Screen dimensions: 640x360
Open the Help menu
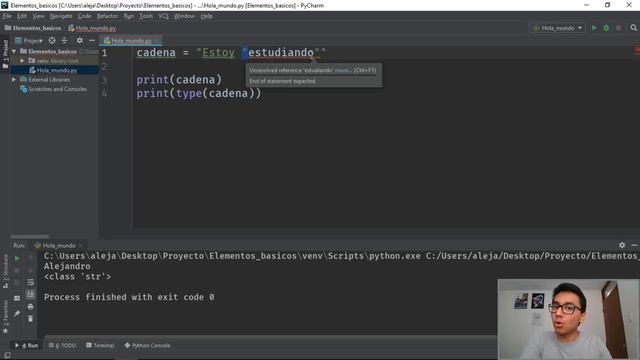[x=207, y=16]
